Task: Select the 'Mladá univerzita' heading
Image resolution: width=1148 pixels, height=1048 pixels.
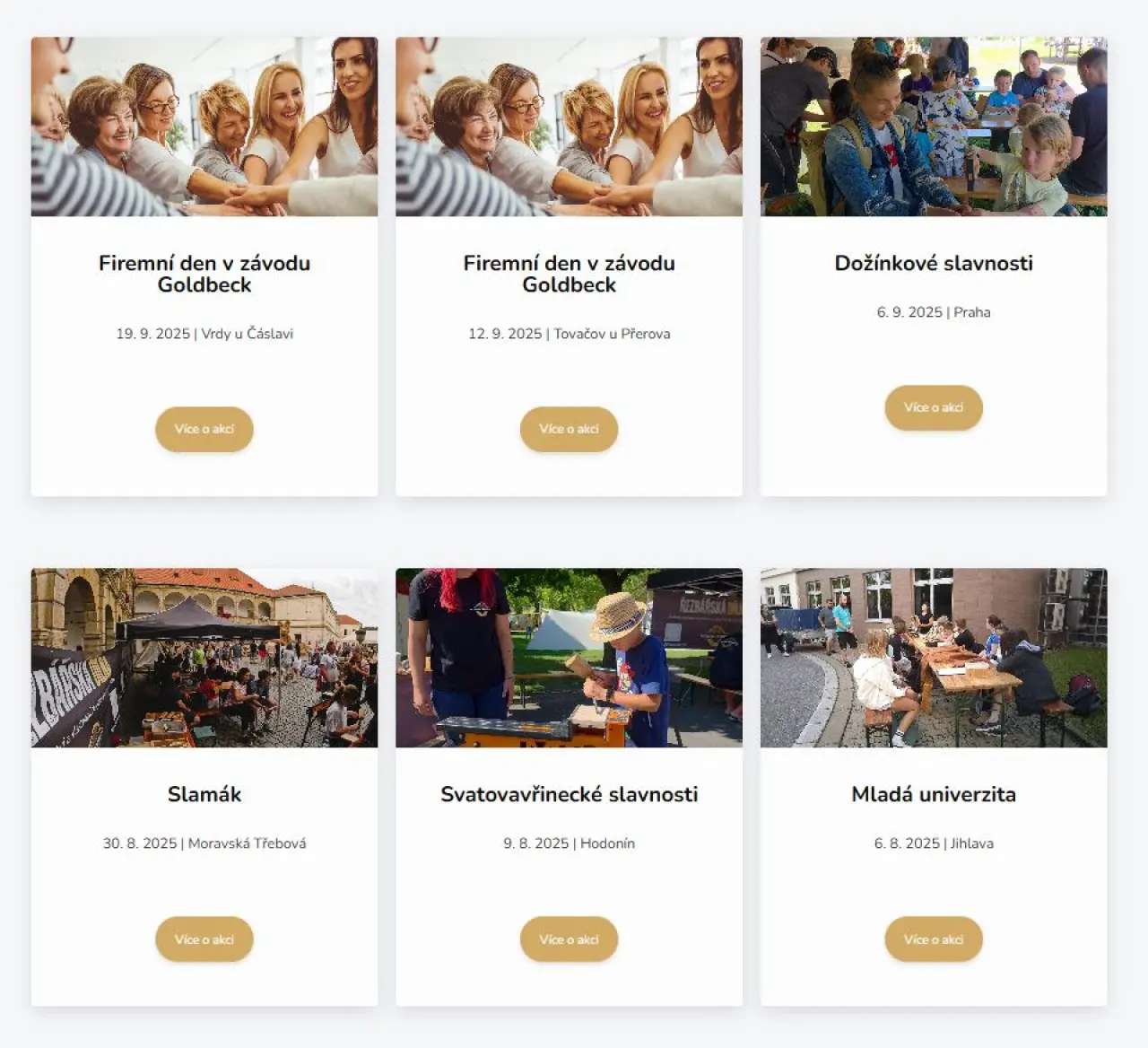Action: [934, 794]
